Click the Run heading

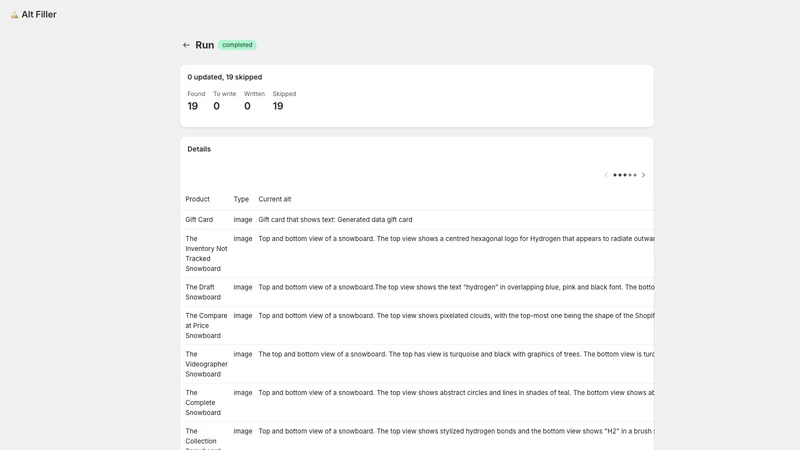tap(205, 45)
